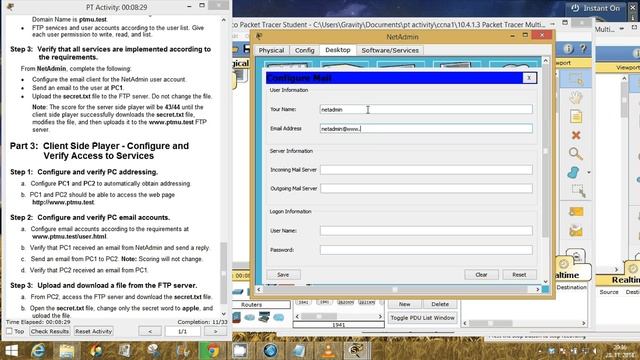Image resolution: width=640 pixels, height=360 pixels.
Task: Open Packet Tracer taskbar icon
Action: click(x=357, y=351)
